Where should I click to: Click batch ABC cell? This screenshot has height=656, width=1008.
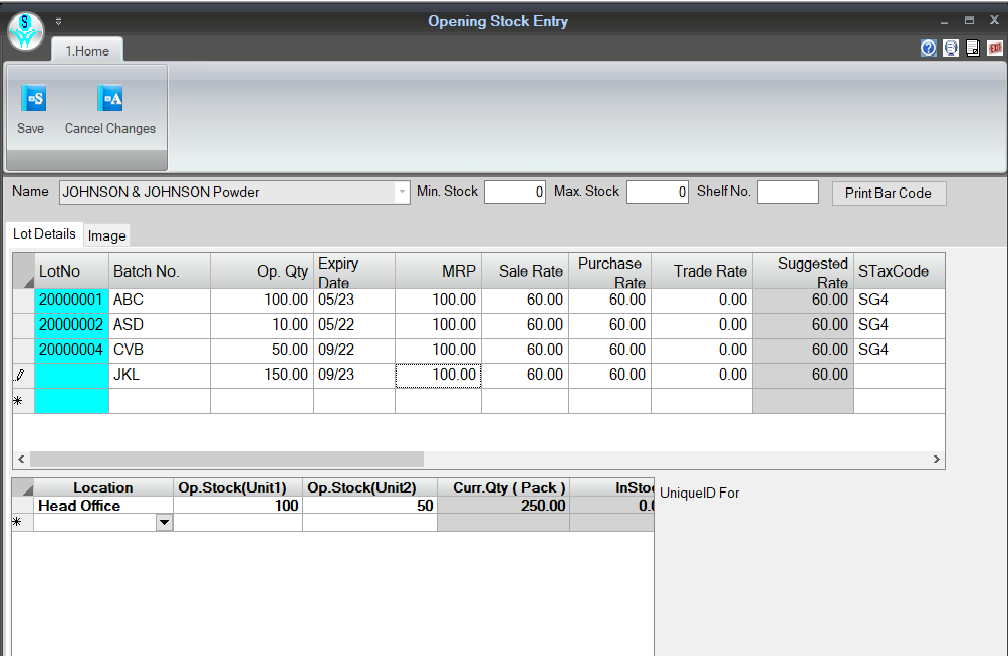(x=159, y=300)
